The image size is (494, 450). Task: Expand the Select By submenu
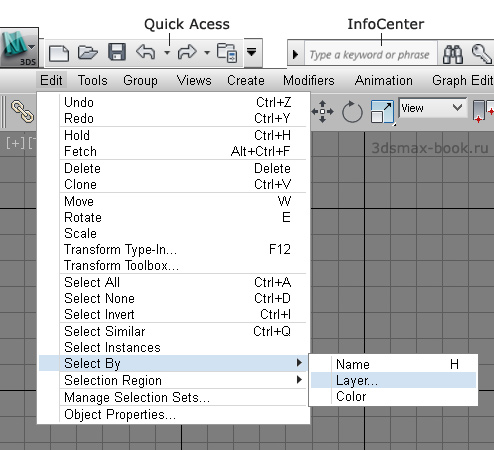click(173, 363)
